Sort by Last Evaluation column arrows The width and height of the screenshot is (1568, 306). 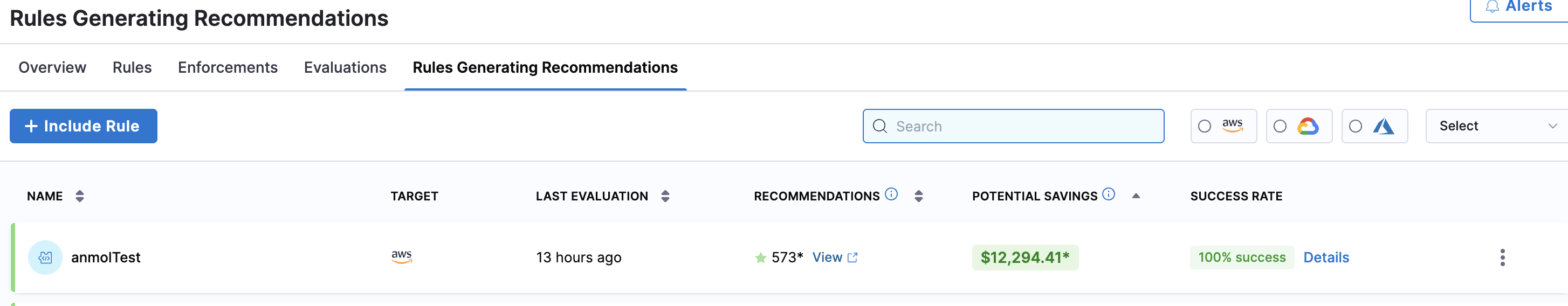pyautogui.click(x=665, y=196)
